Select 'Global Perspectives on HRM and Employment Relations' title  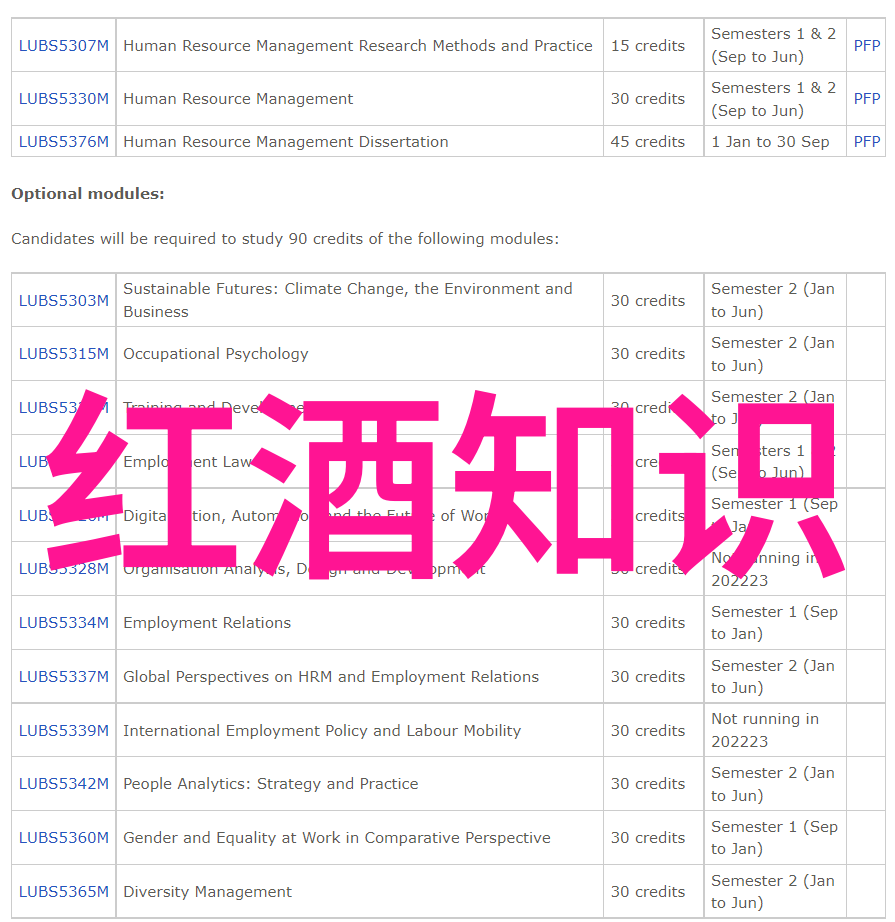331,677
